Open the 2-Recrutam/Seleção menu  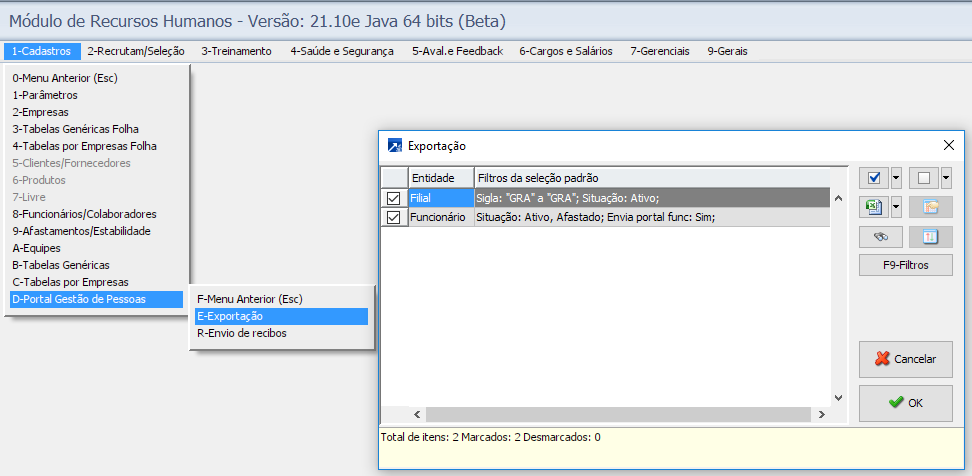tap(135, 51)
